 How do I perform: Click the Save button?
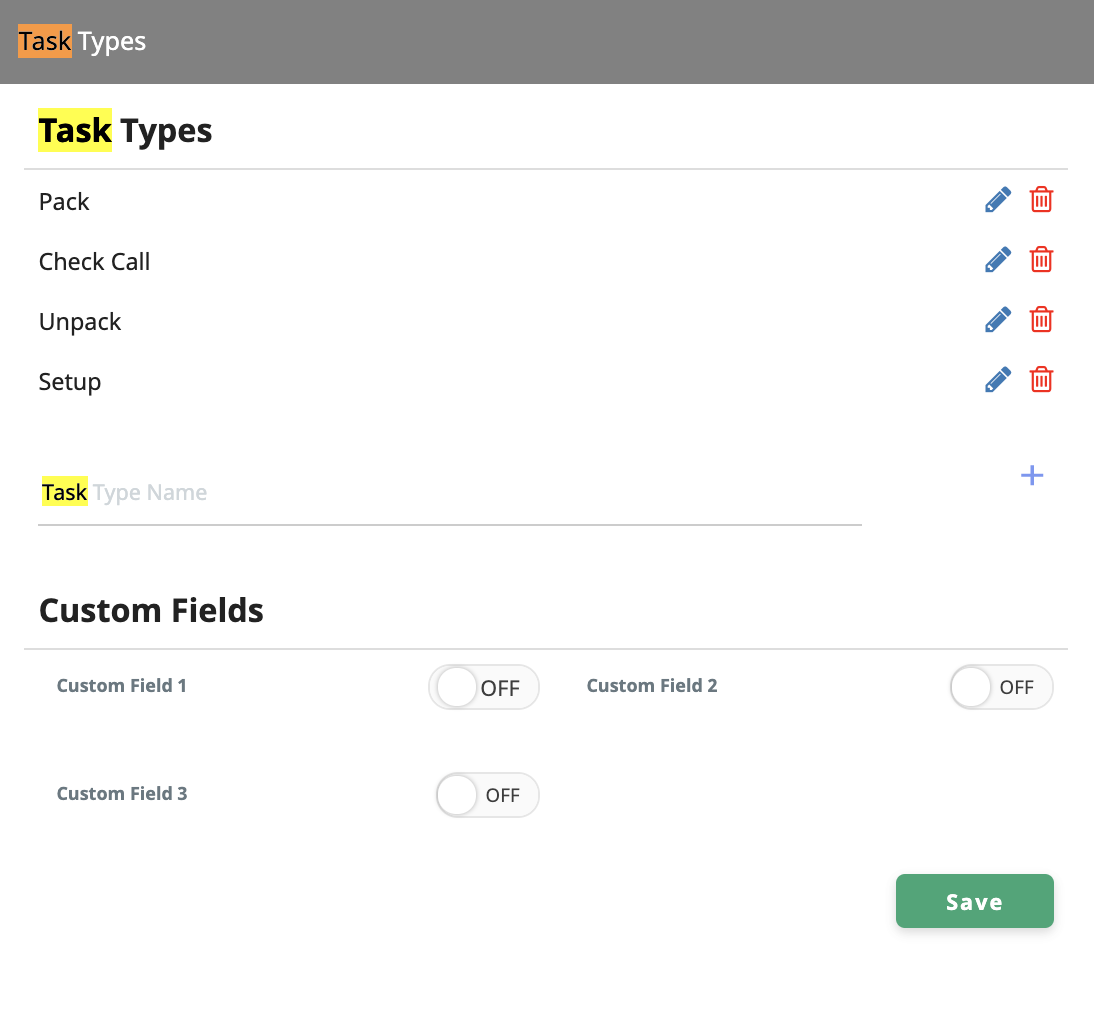[975, 901]
